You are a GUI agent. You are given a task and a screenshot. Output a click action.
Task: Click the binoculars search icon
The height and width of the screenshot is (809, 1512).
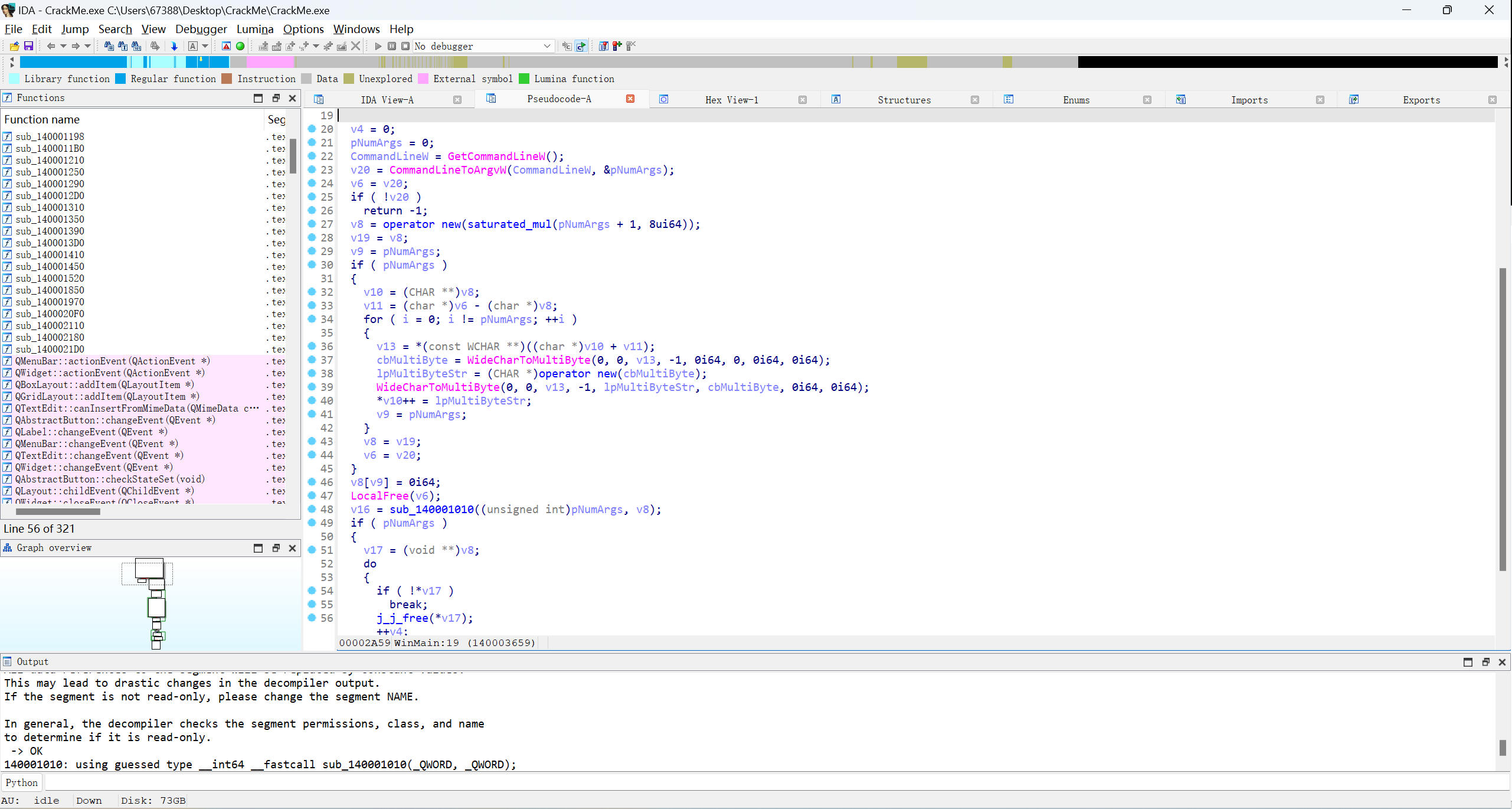pyautogui.click(x=109, y=46)
